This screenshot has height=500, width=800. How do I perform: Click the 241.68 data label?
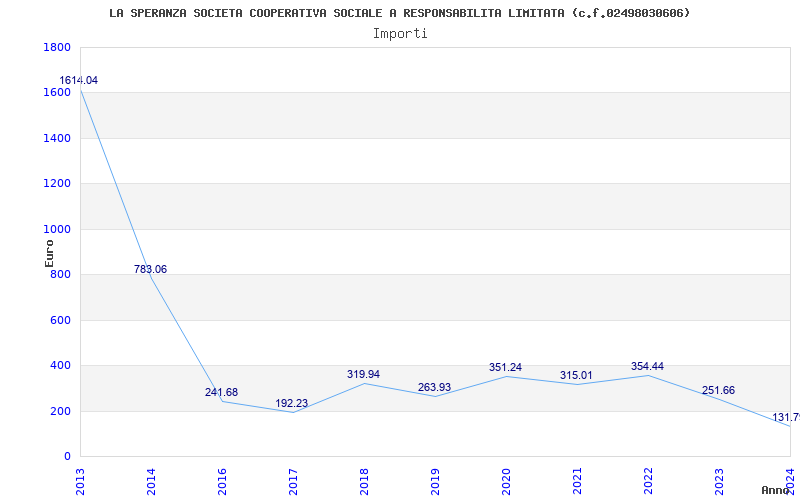pos(221,392)
